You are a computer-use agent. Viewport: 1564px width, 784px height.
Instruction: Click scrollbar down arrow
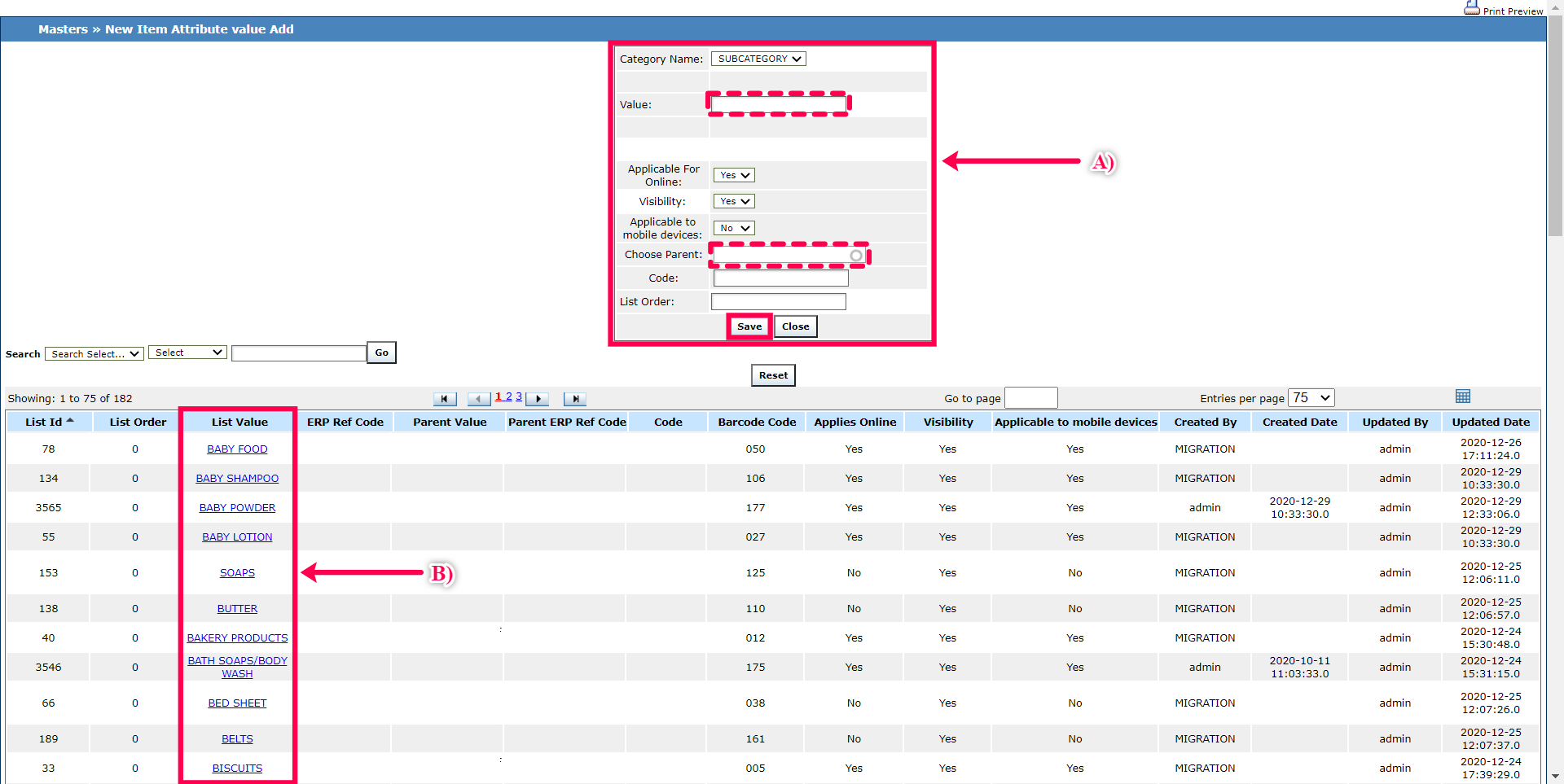coord(1556,777)
